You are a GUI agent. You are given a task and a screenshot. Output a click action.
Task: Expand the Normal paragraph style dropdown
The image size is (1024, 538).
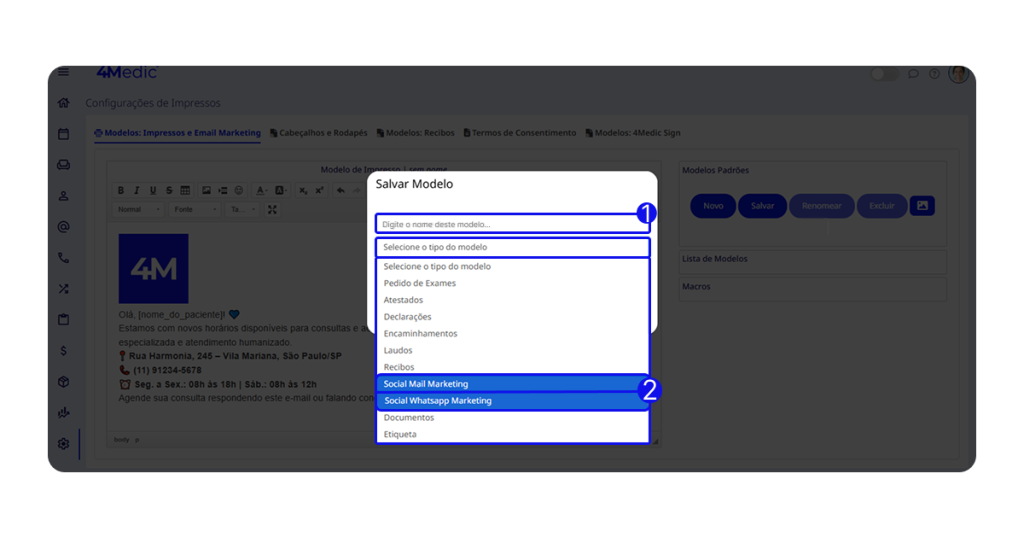pyautogui.click(x=138, y=210)
